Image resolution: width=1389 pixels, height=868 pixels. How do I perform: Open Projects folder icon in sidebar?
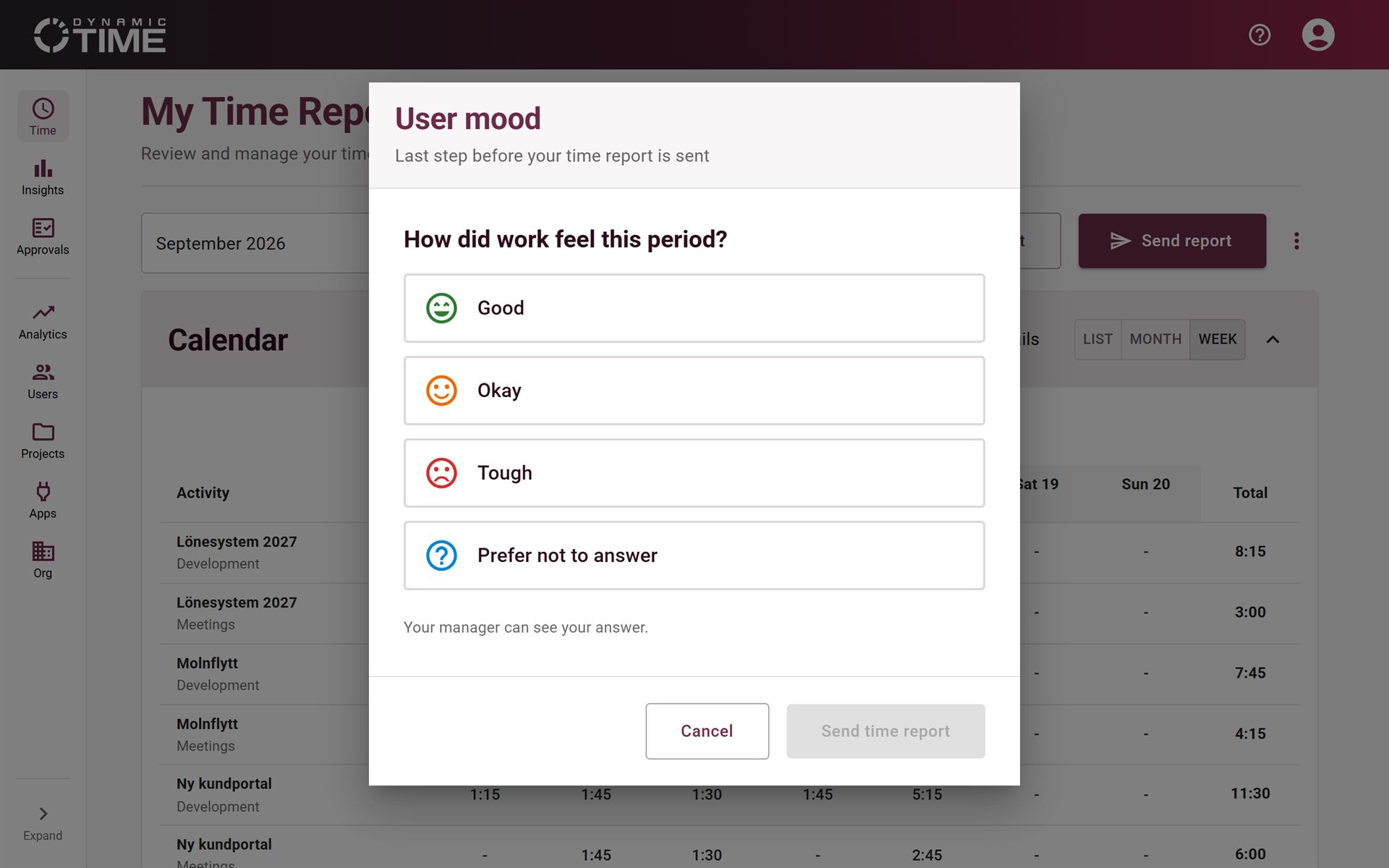pos(43,432)
